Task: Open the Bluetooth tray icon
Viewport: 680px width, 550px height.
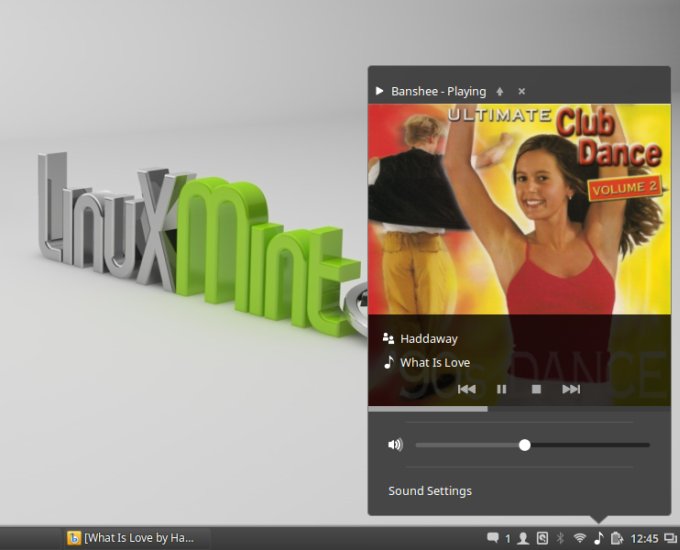Action: tap(560, 538)
